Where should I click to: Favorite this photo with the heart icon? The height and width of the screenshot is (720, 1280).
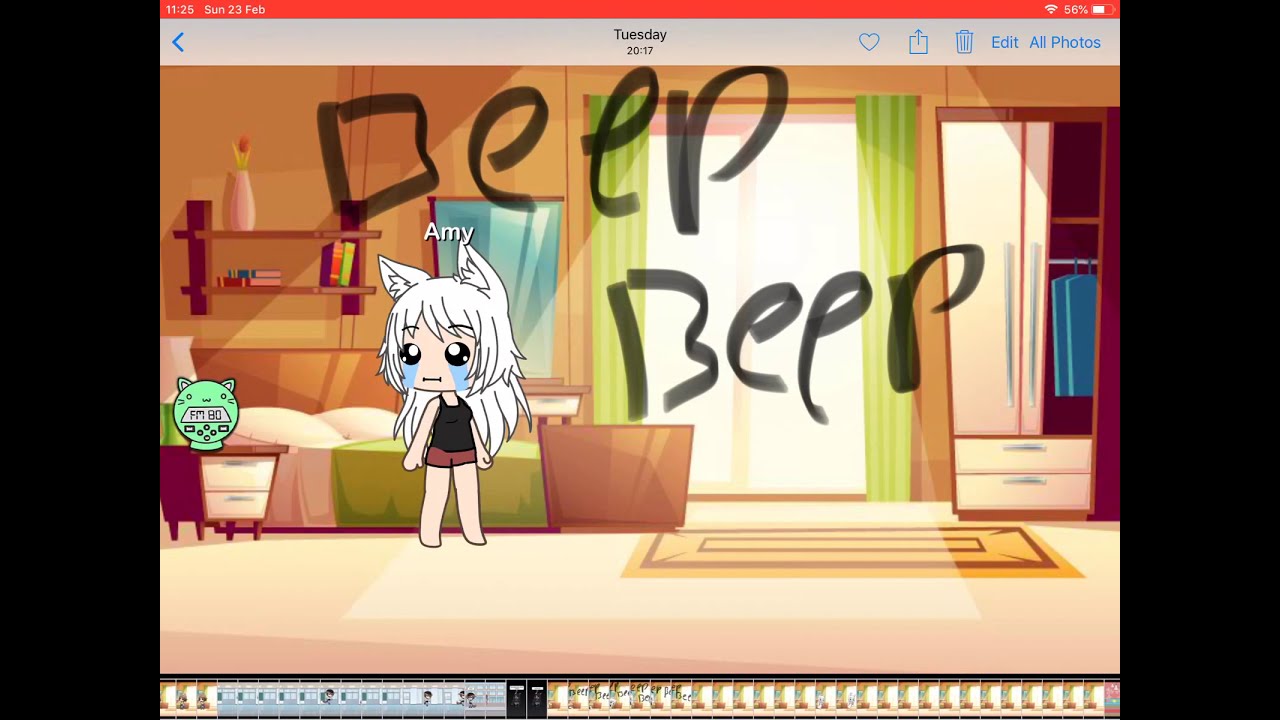[869, 42]
